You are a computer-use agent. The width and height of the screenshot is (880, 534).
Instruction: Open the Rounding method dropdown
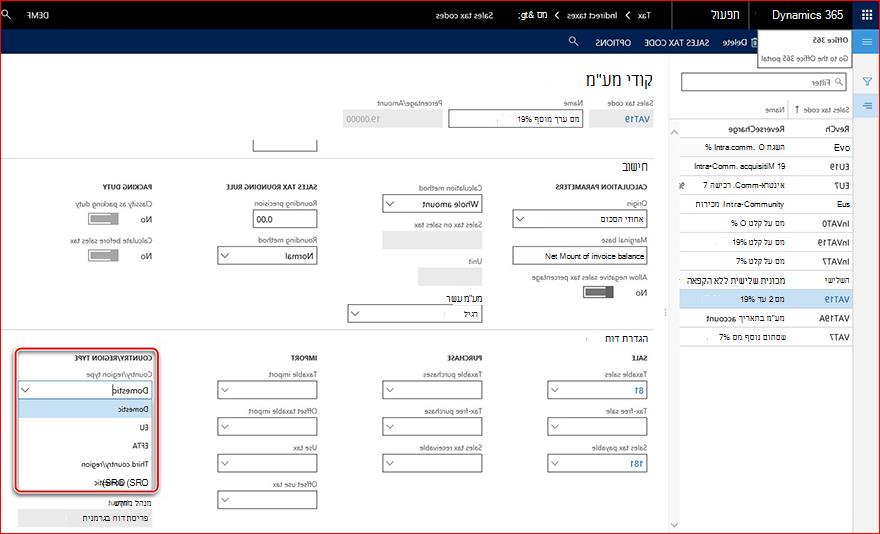click(225, 255)
